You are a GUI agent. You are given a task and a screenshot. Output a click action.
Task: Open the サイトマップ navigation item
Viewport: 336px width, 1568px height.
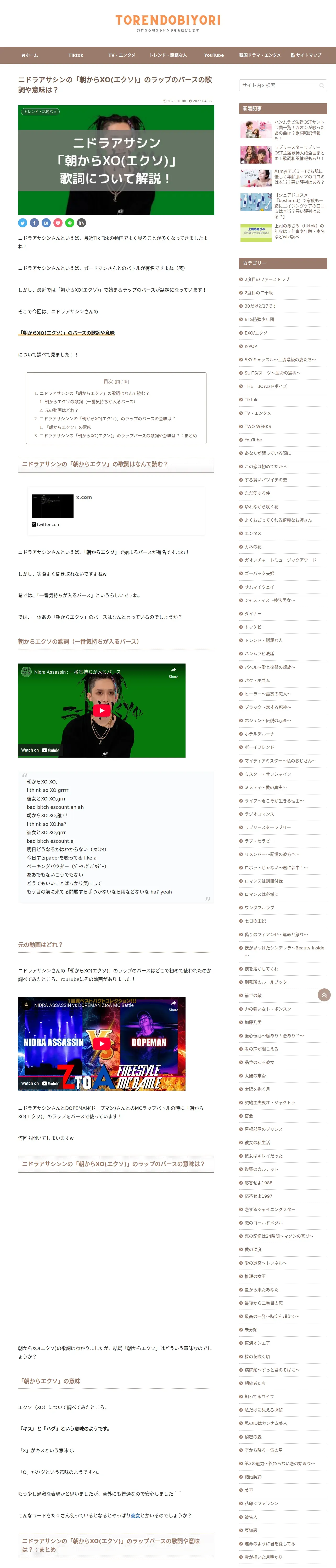tap(306, 55)
